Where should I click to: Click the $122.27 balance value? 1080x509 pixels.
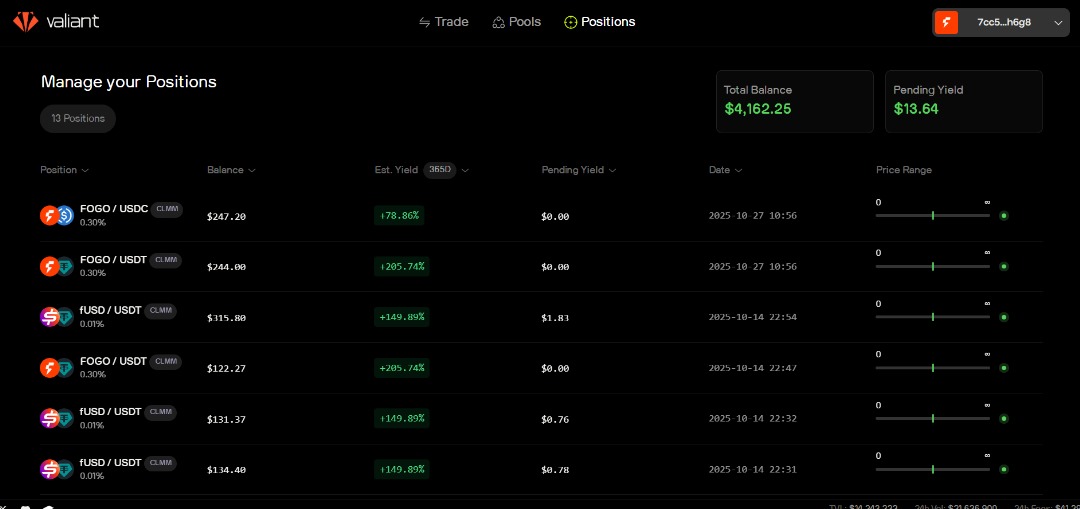[226, 368]
